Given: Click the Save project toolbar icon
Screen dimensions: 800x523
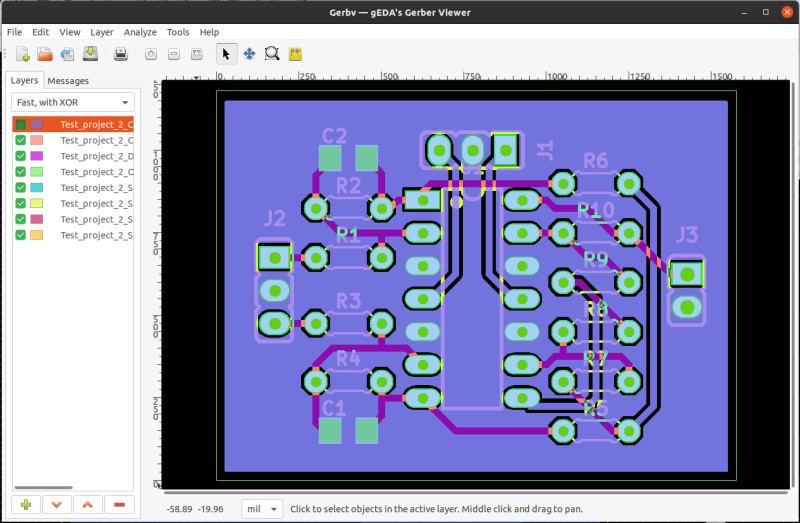Looking at the screenshot, I should (90, 54).
